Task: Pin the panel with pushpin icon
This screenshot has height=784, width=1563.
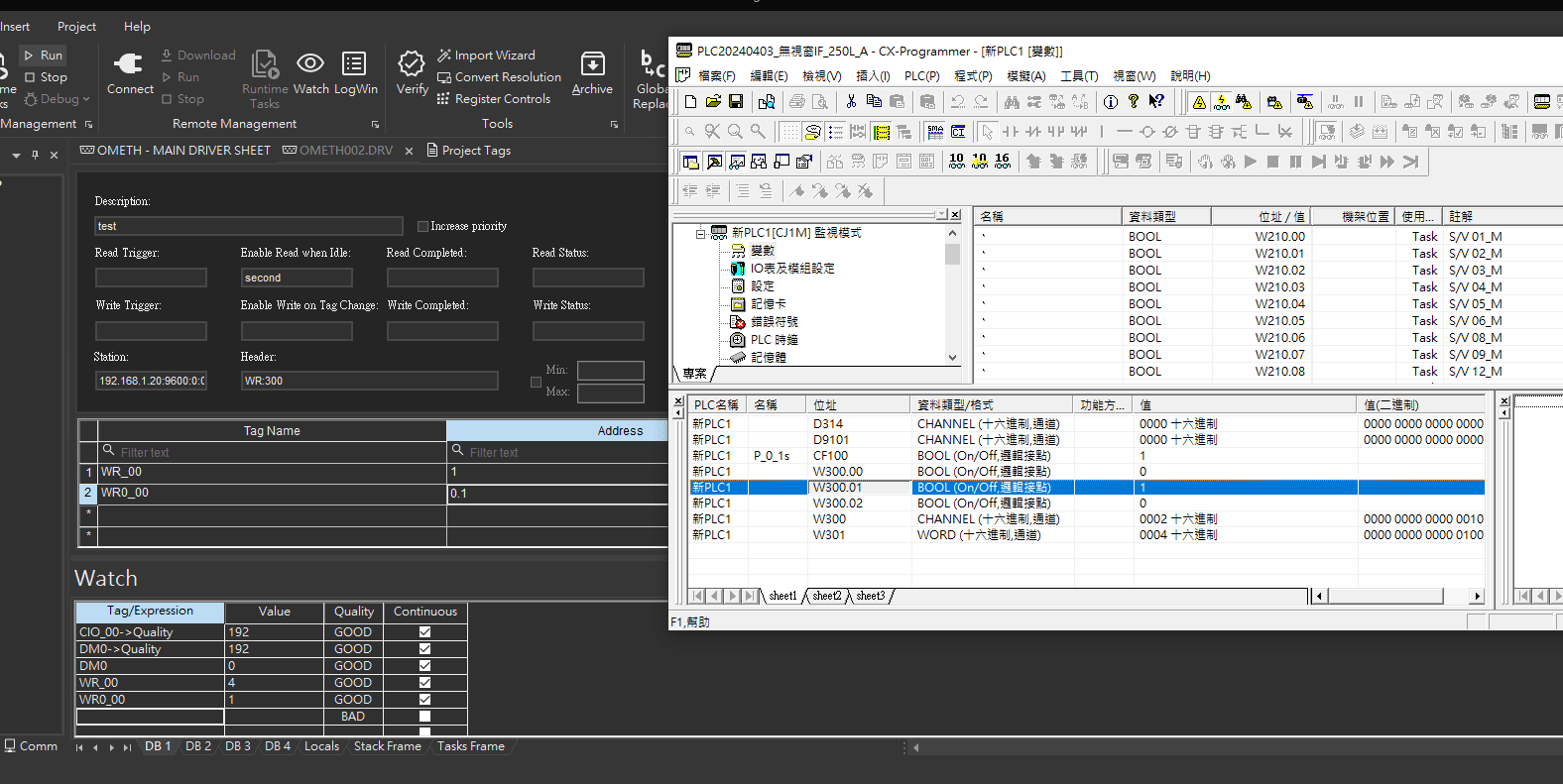Action: pos(36,155)
